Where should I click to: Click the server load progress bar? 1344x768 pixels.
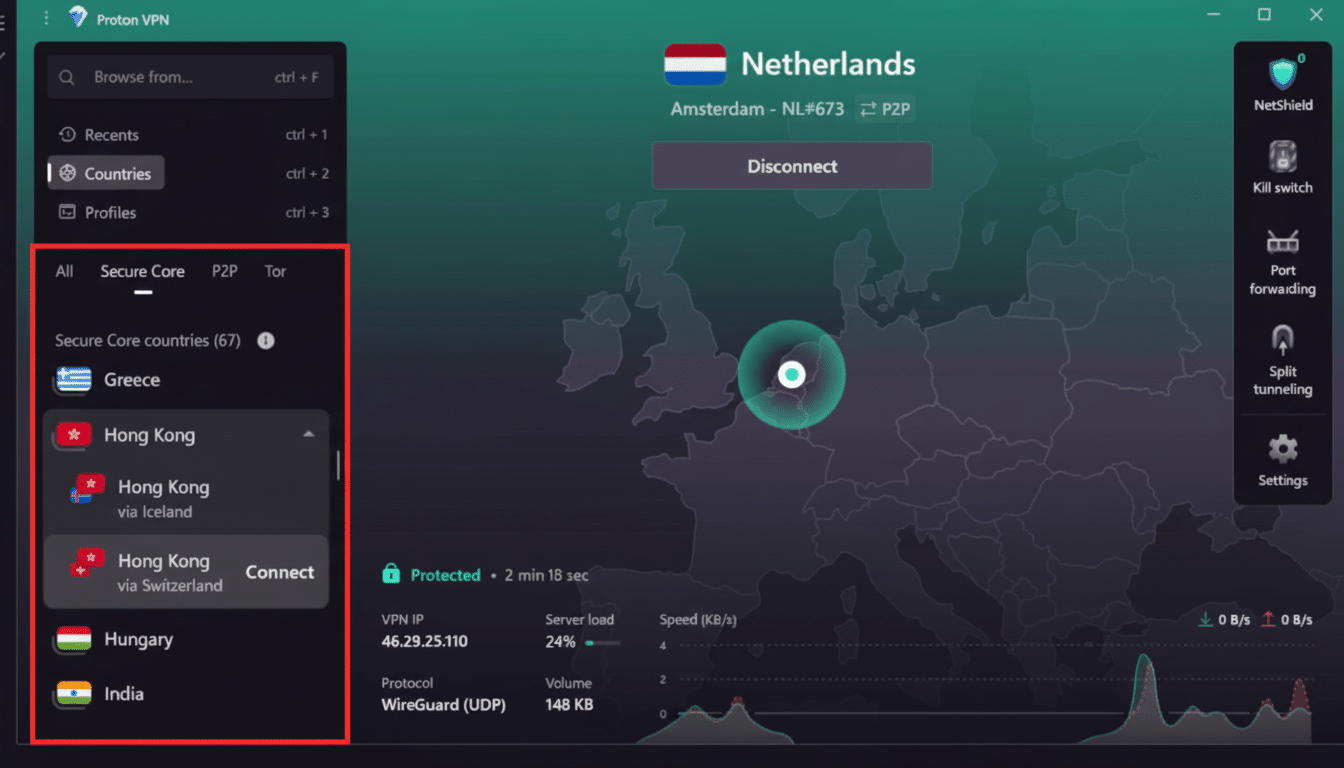click(600, 643)
